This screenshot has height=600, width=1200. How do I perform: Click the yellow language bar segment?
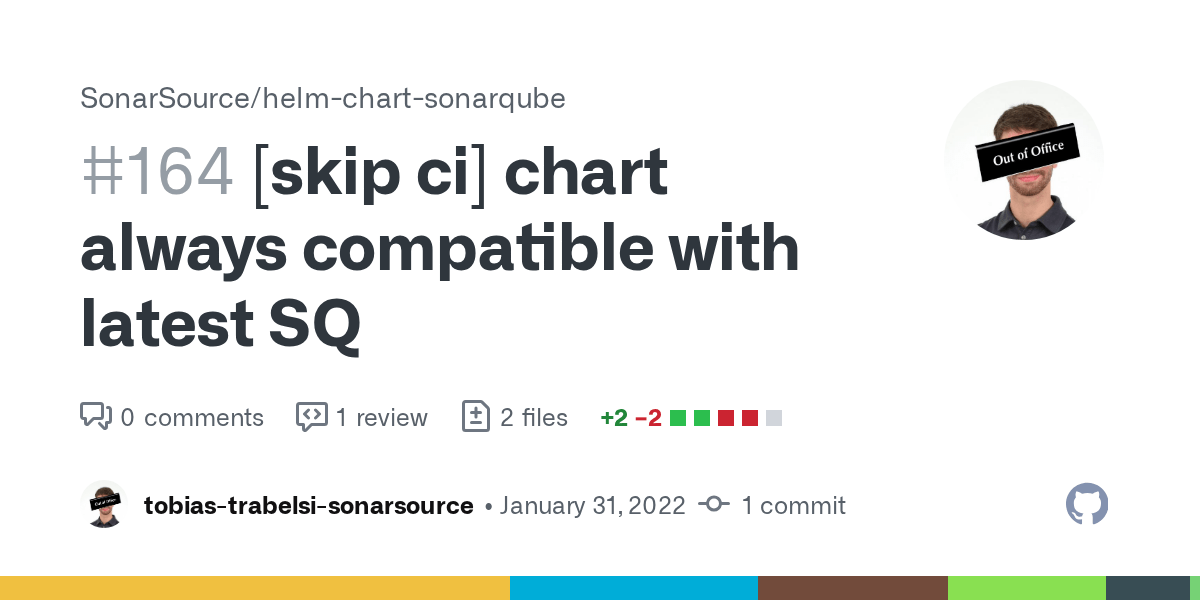(x=255, y=587)
